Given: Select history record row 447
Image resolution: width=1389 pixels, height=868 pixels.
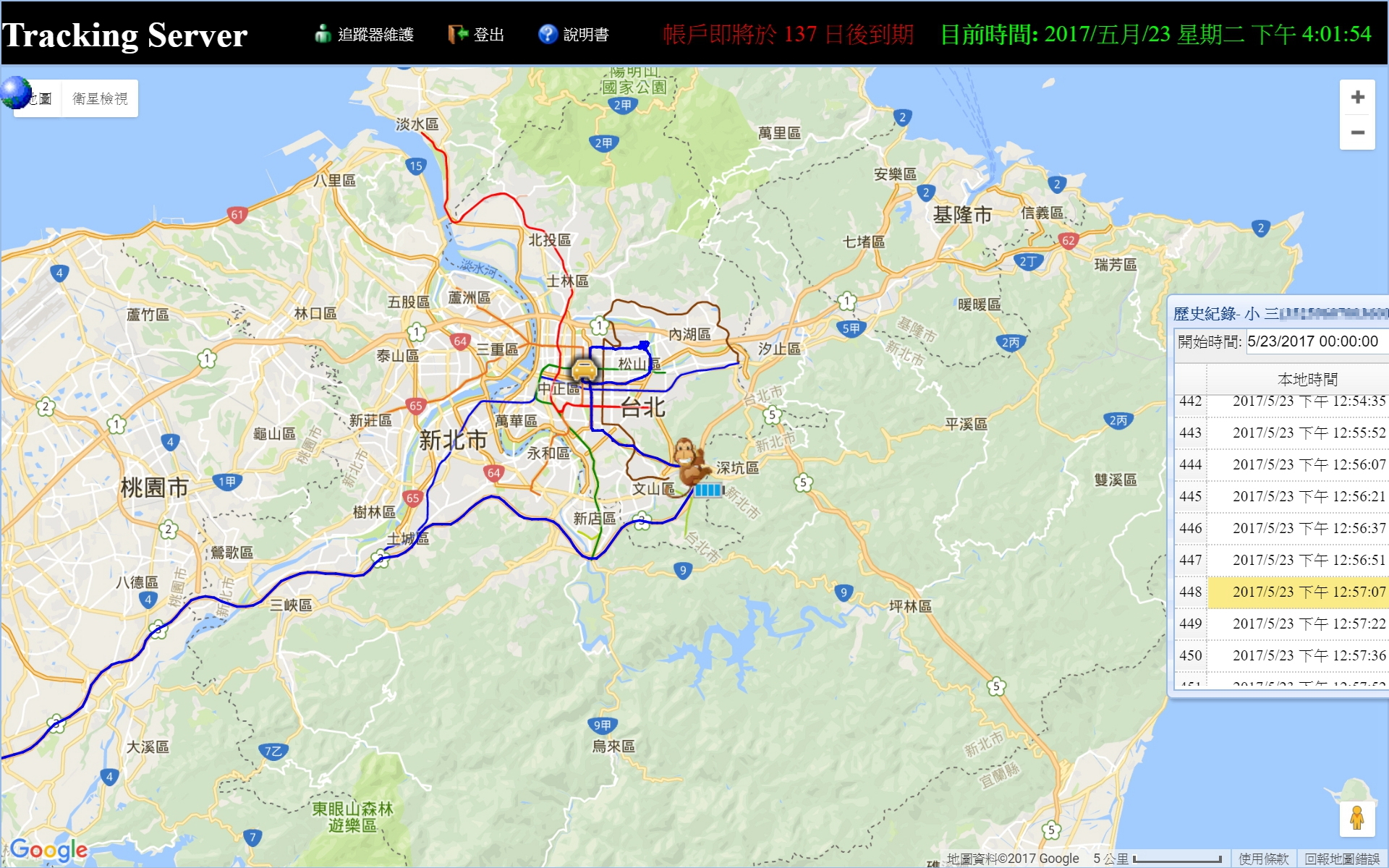Looking at the screenshot, I should pos(1280,560).
